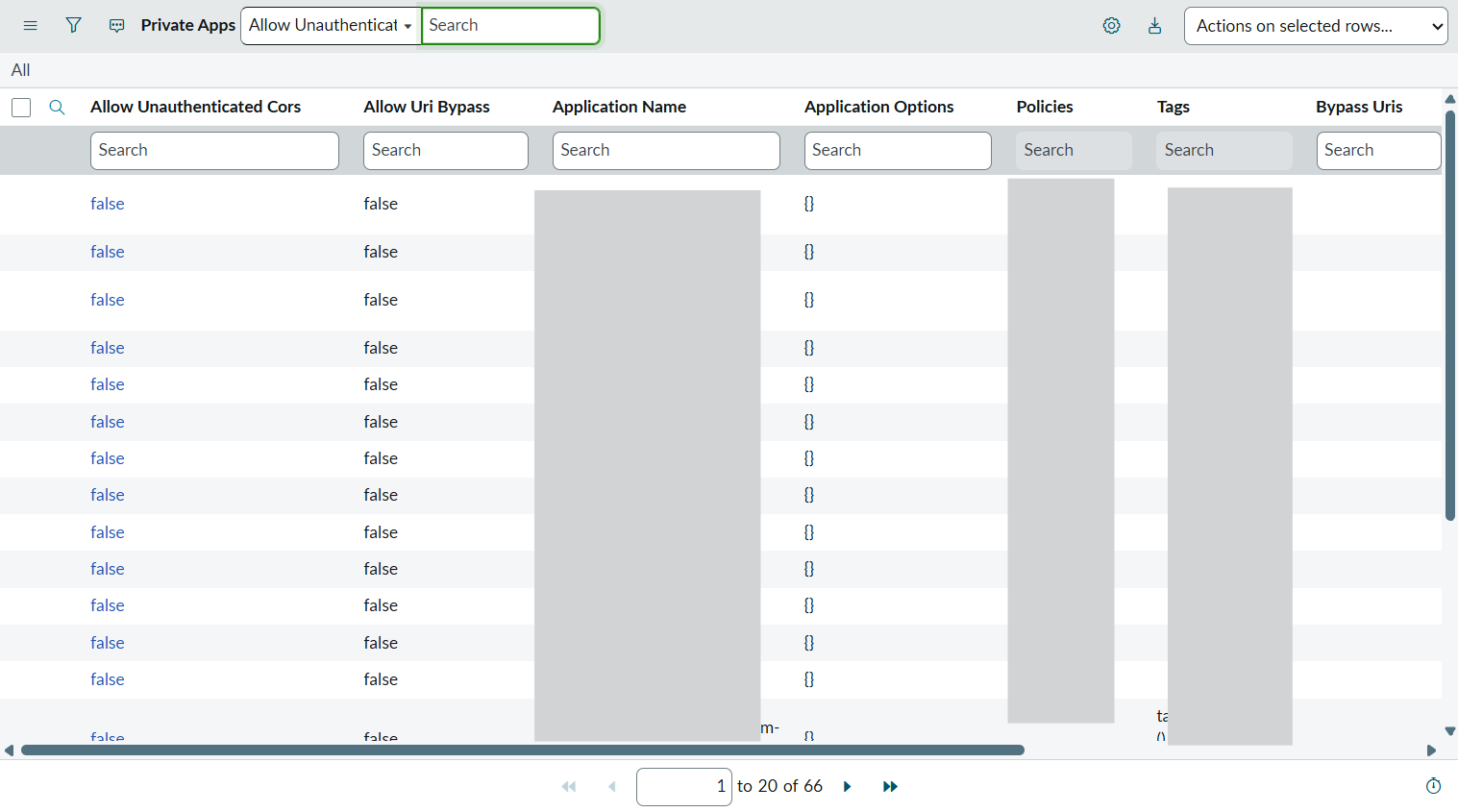Image resolution: width=1458 pixels, height=812 pixels.
Task: Open the Allow Unauthenticated search field dropdown
Action: (x=331, y=26)
